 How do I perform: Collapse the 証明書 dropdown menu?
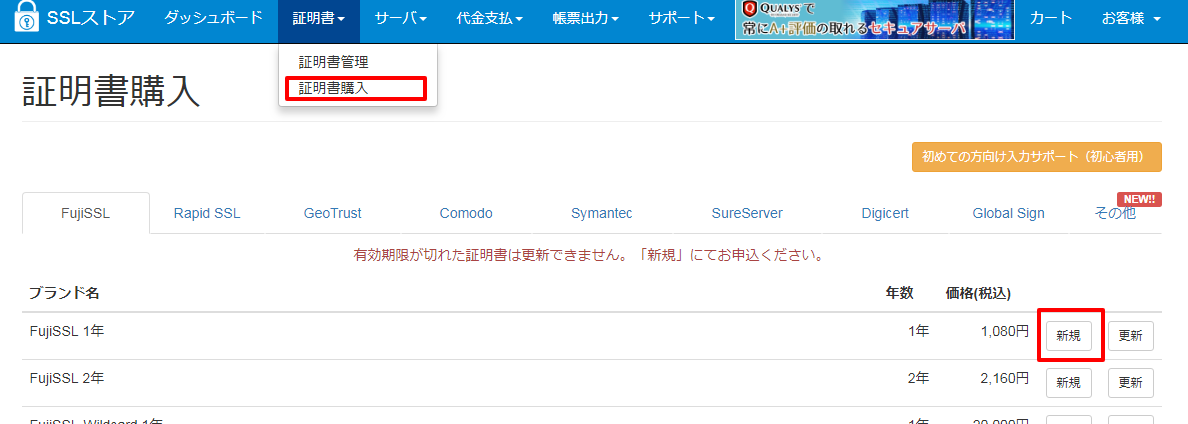(319, 18)
